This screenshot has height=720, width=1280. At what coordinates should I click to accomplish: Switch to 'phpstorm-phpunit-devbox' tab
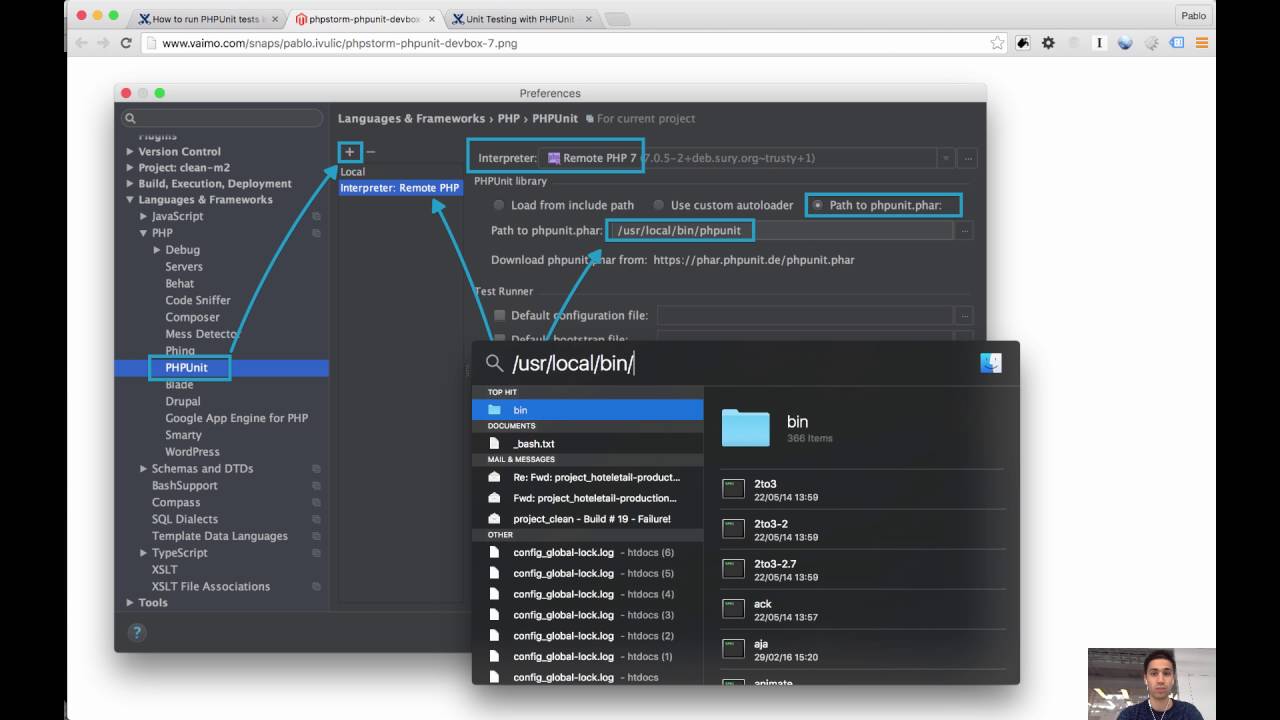click(362, 19)
